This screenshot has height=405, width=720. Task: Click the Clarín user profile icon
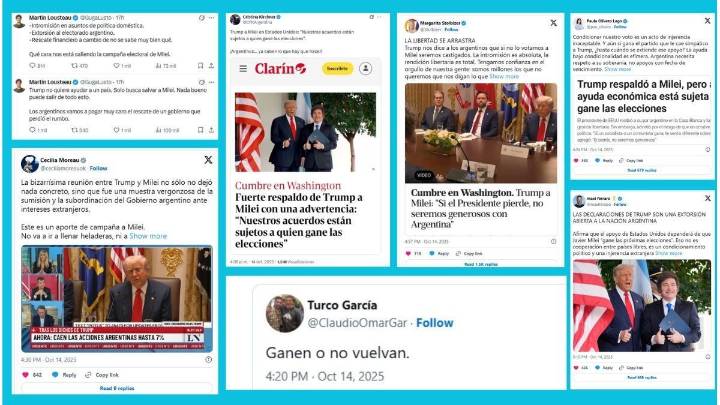pyautogui.click(x=366, y=68)
